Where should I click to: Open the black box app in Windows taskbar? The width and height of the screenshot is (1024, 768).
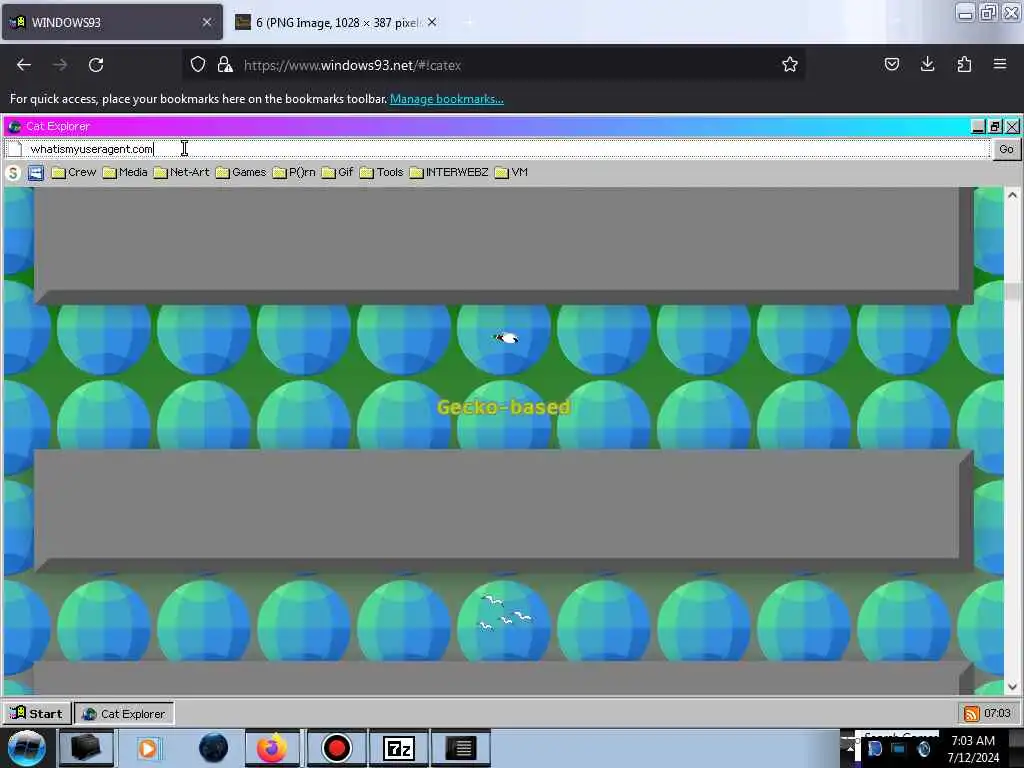pos(86,748)
